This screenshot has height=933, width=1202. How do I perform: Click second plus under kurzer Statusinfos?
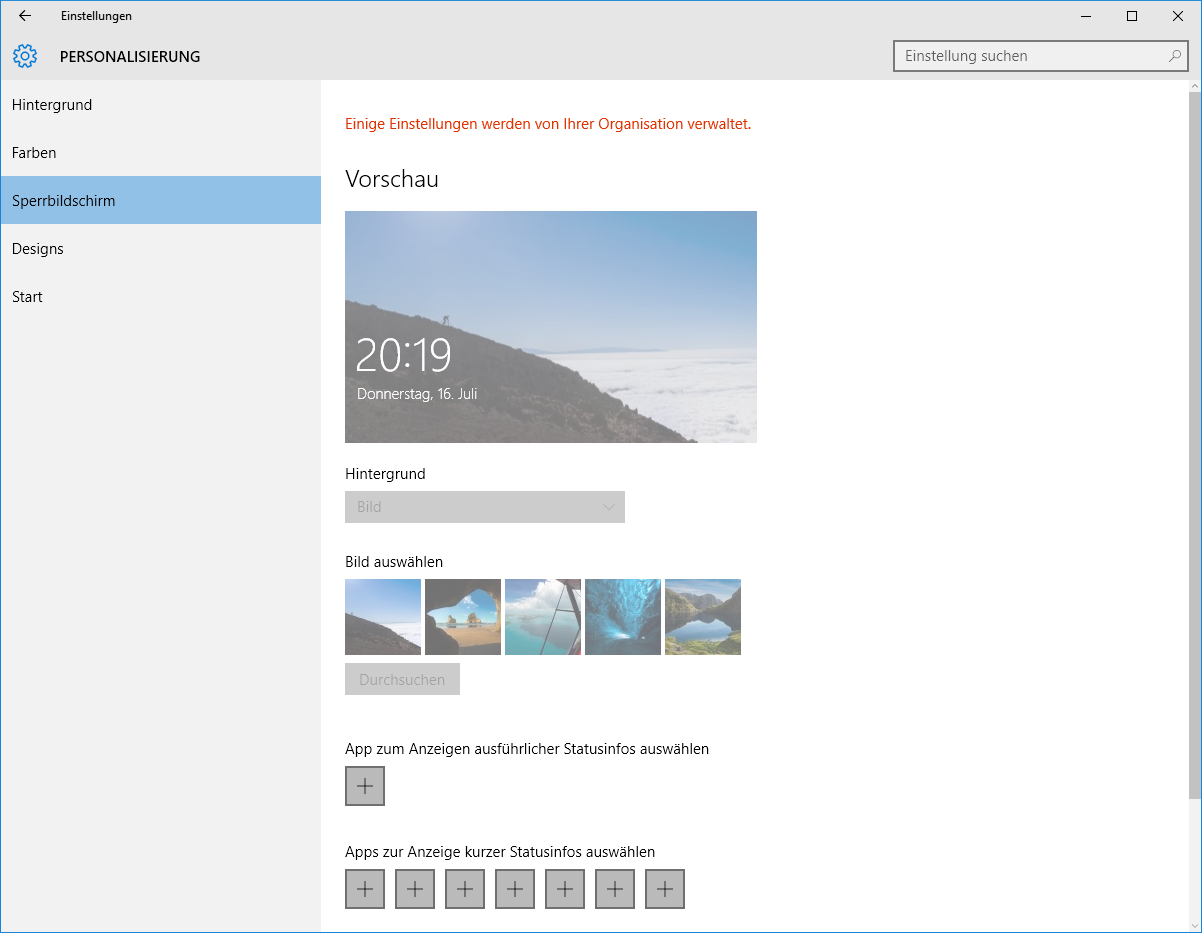pos(415,889)
